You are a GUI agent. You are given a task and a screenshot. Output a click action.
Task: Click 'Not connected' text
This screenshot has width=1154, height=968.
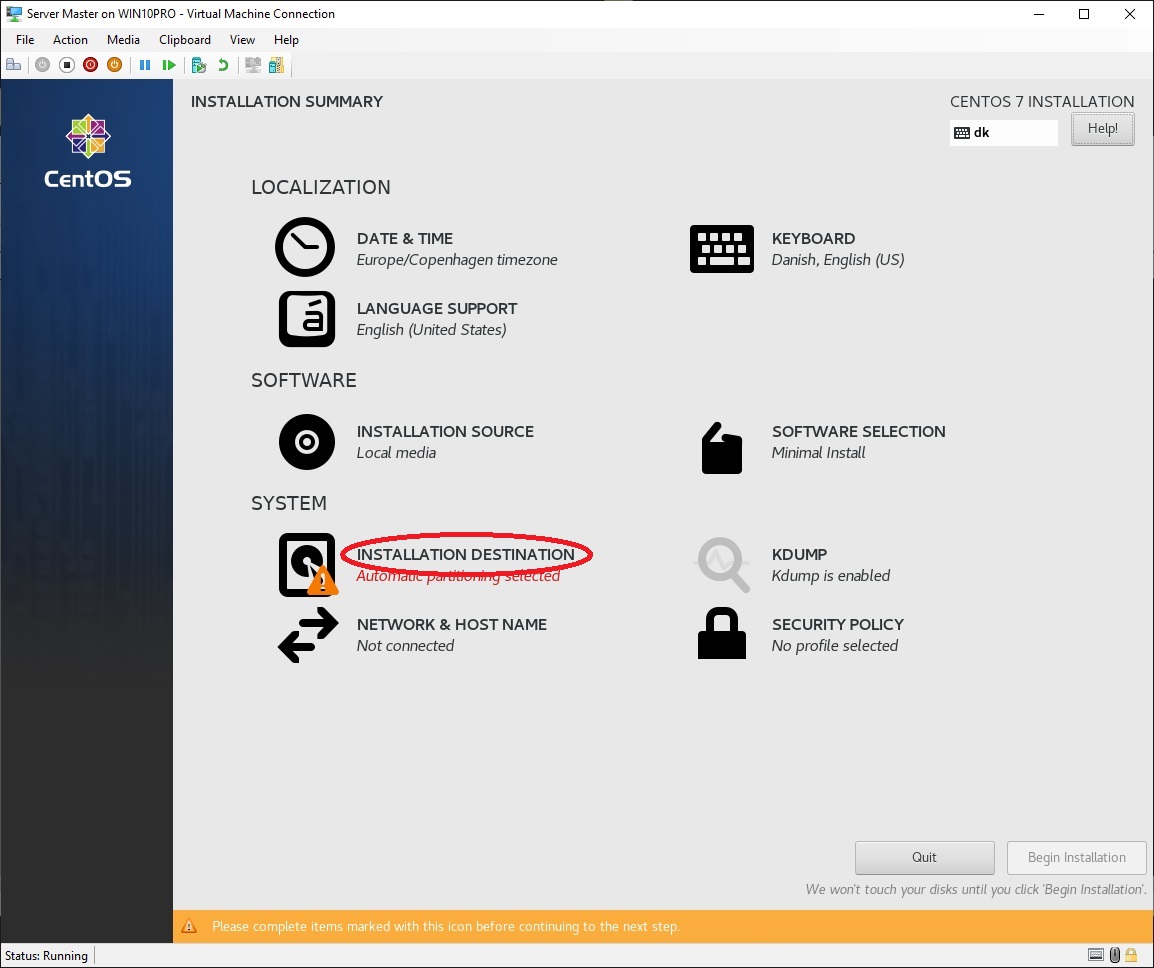click(x=405, y=646)
